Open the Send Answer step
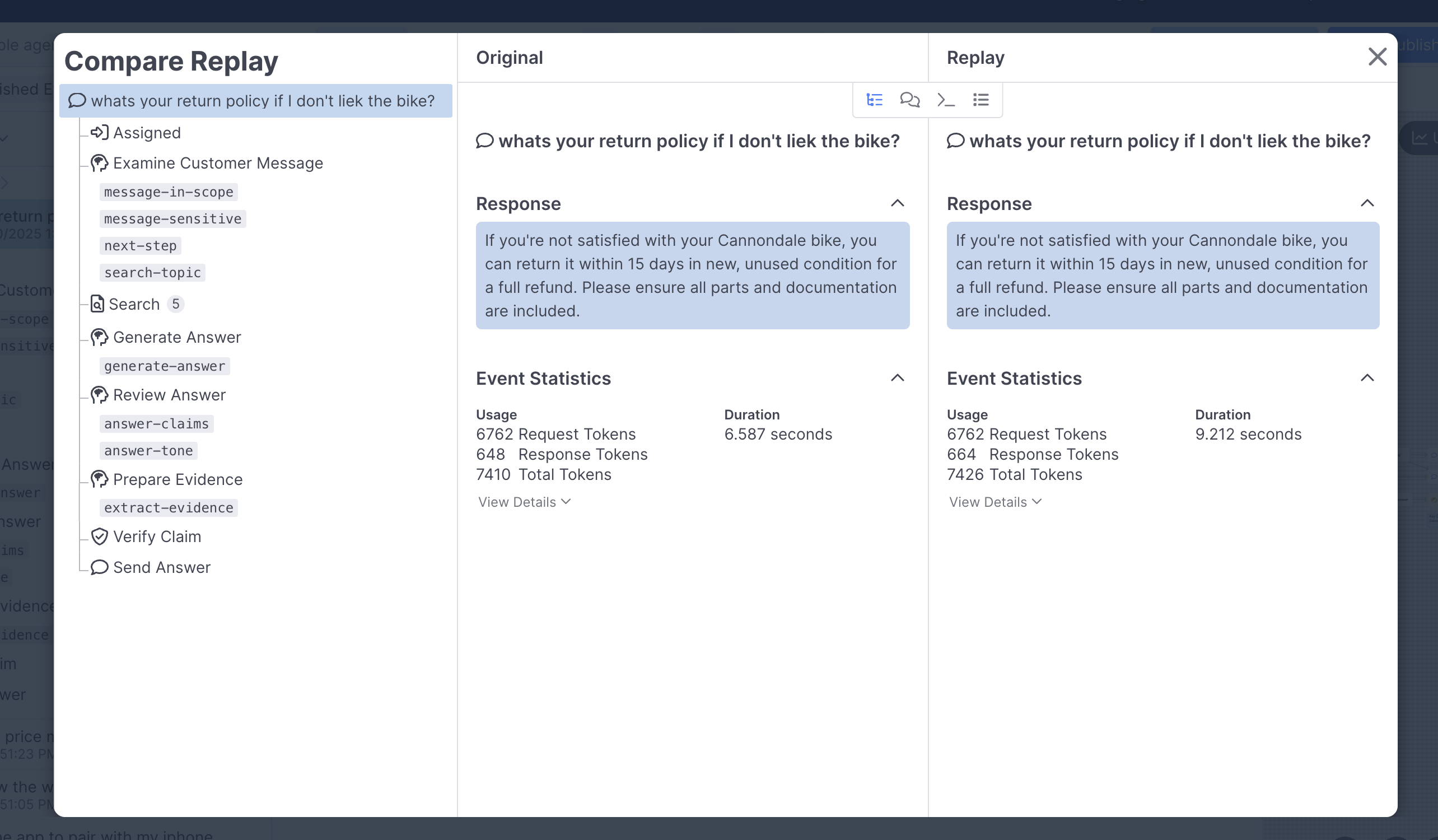 (161, 567)
